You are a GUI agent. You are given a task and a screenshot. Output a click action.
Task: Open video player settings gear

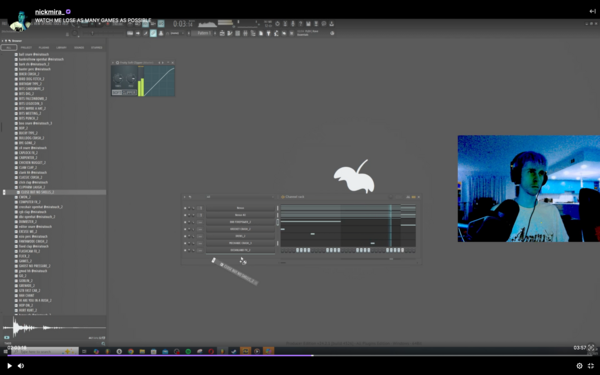pyautogui.click(x=579, y=366)
